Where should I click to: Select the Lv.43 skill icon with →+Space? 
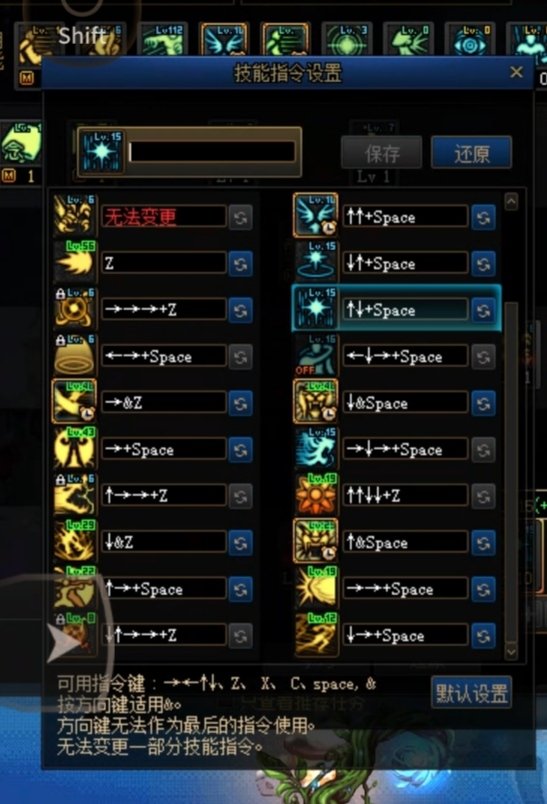click(x=75, y=448)
